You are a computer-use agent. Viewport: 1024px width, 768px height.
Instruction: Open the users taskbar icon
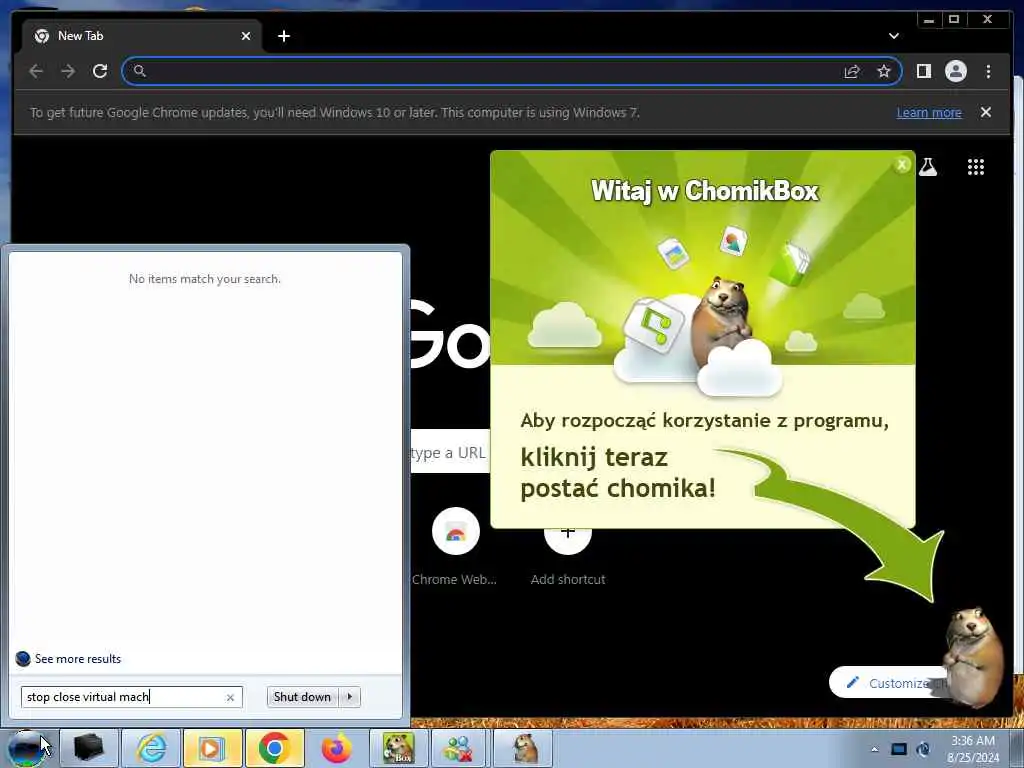pyautogui.click(x=459, y=748)
